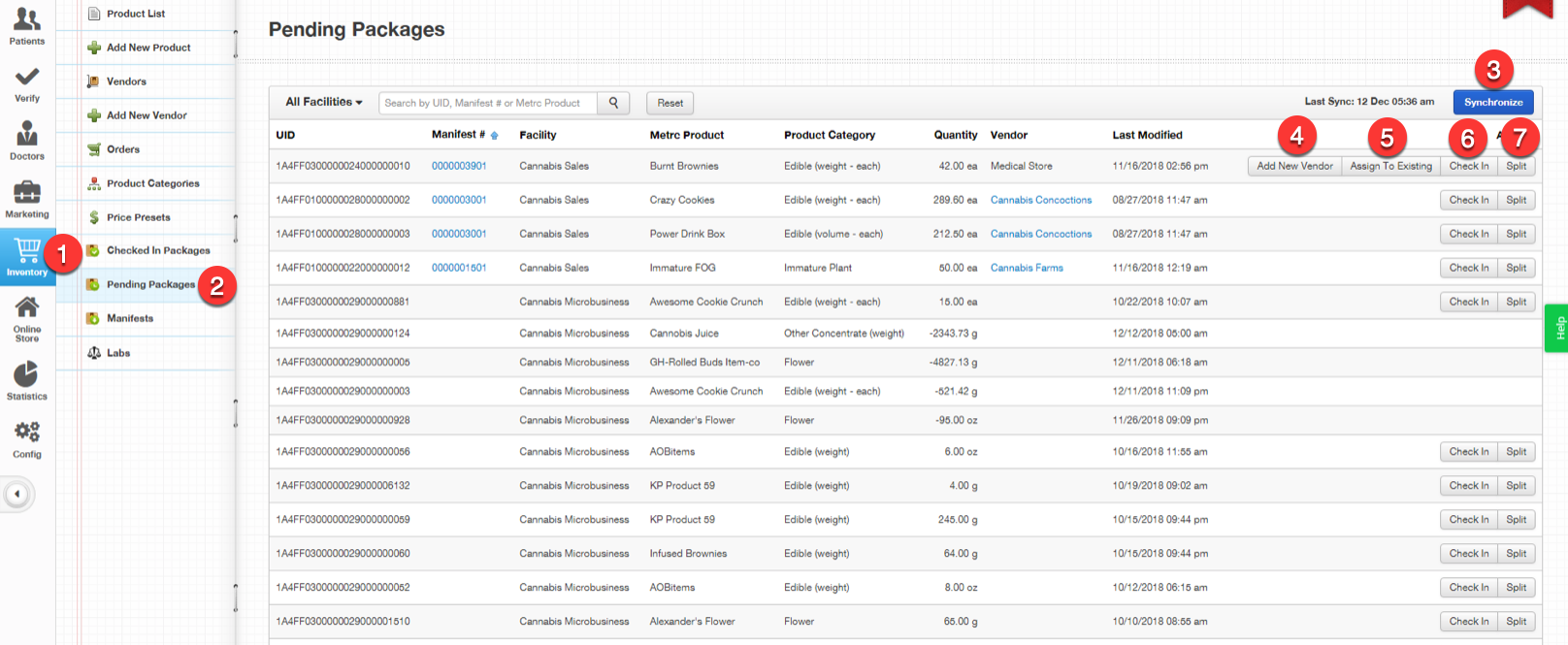Image resolution: width=1568 pixels, height=645 pixels.
Task: Go to Online Store house icon
Action: coord(27,309)
